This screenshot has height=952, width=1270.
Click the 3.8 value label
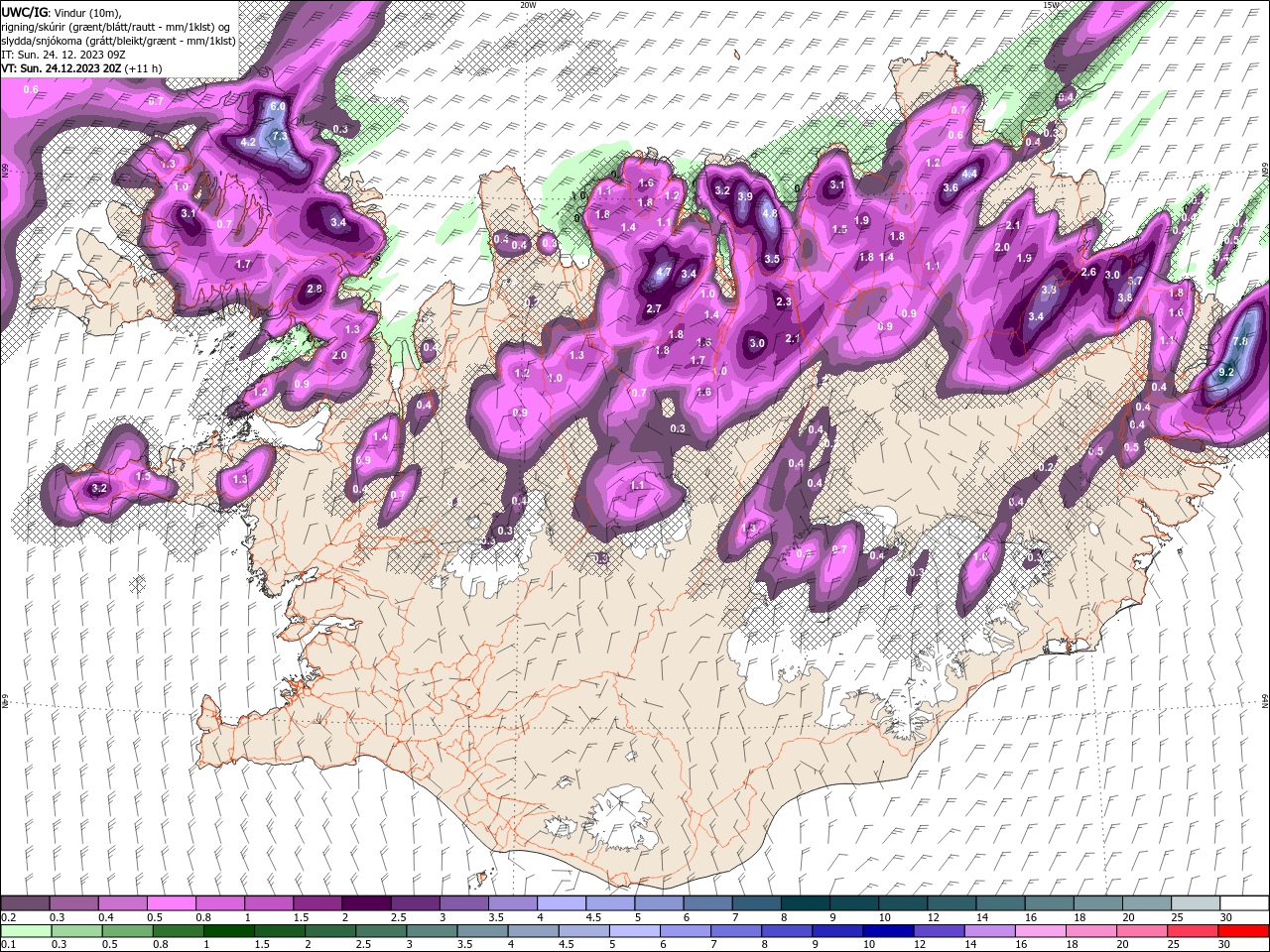pos(1125,297)
